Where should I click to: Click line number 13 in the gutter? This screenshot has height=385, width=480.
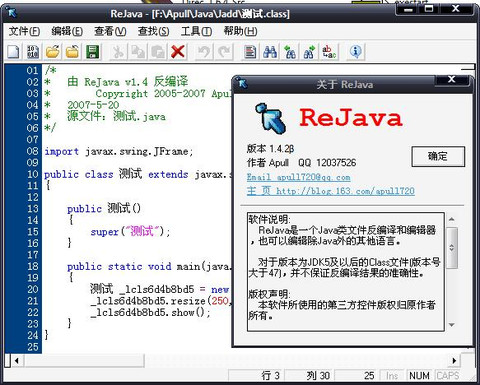tap(33, 209)
